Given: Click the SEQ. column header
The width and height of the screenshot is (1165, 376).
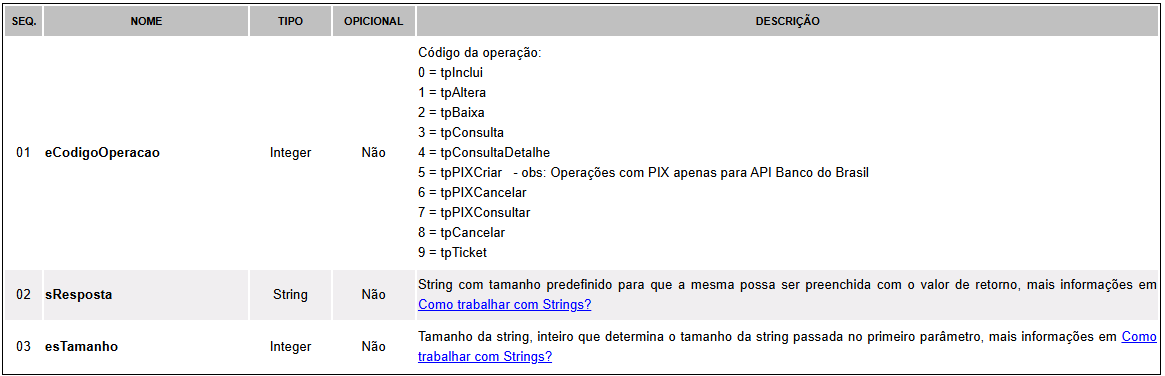Looking at the screenshot, I should coord(23,22).
